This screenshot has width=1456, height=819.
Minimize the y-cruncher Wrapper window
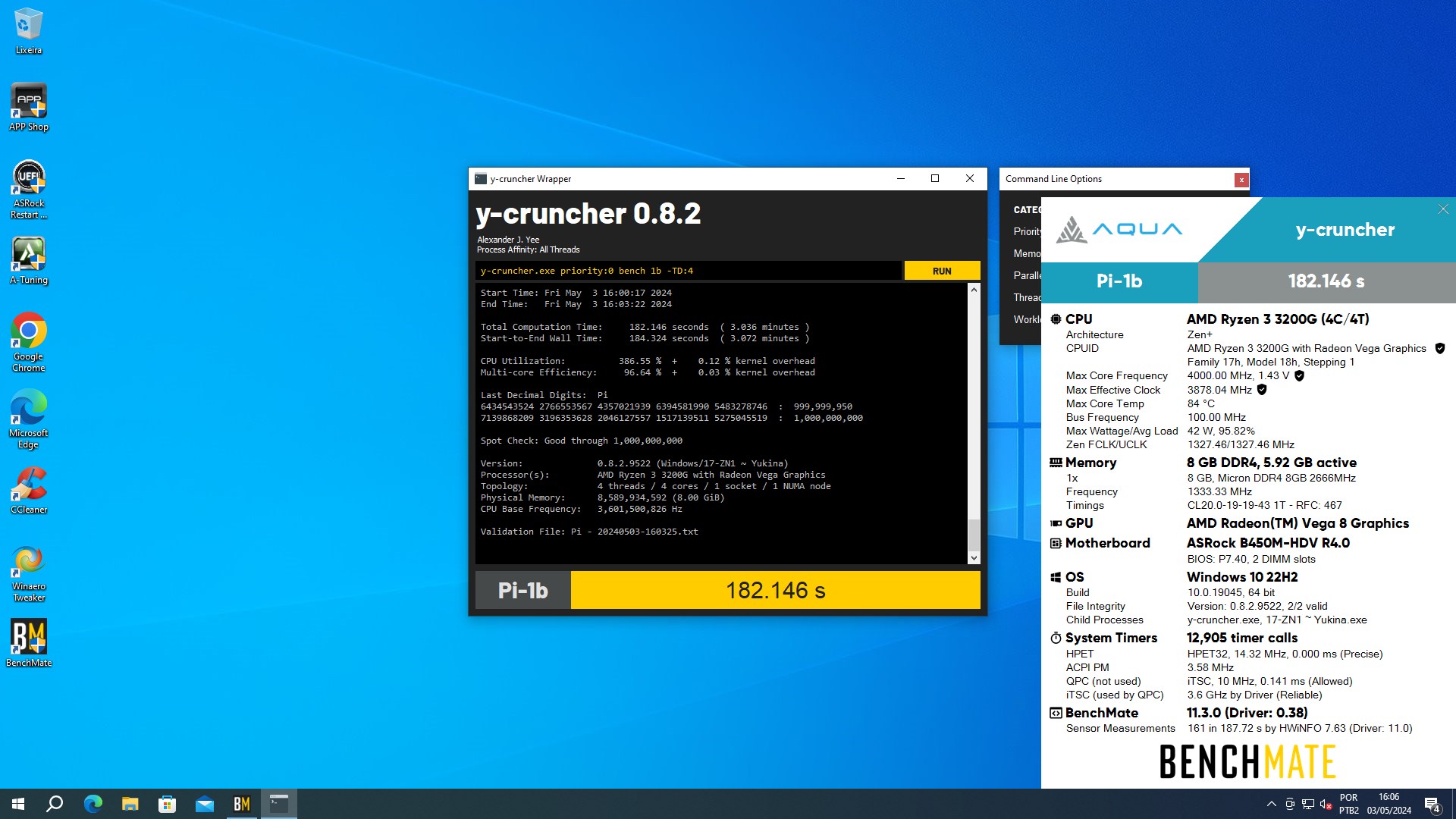click(901, 179)
